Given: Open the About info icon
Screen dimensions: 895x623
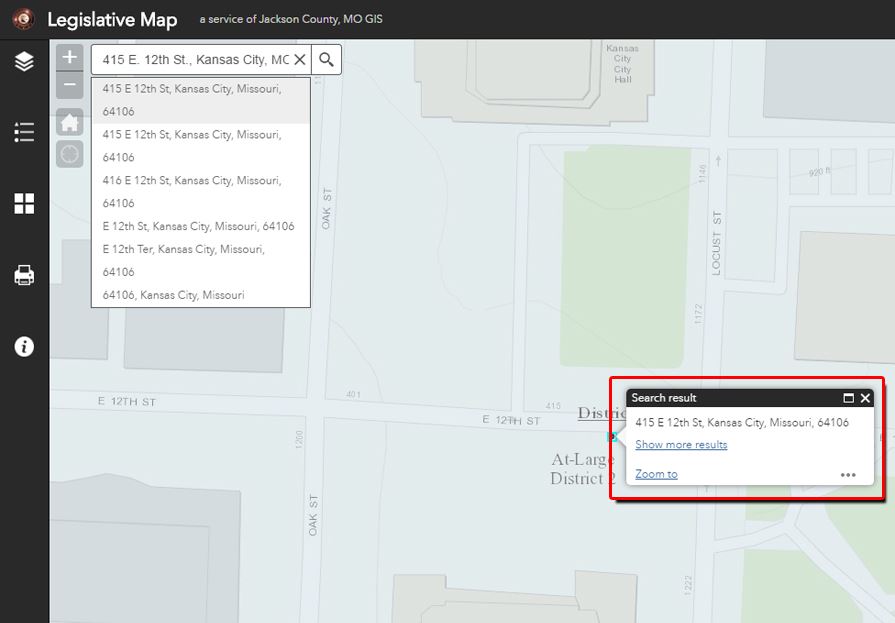Looking at the screenshot, I should tap(24, 347).
